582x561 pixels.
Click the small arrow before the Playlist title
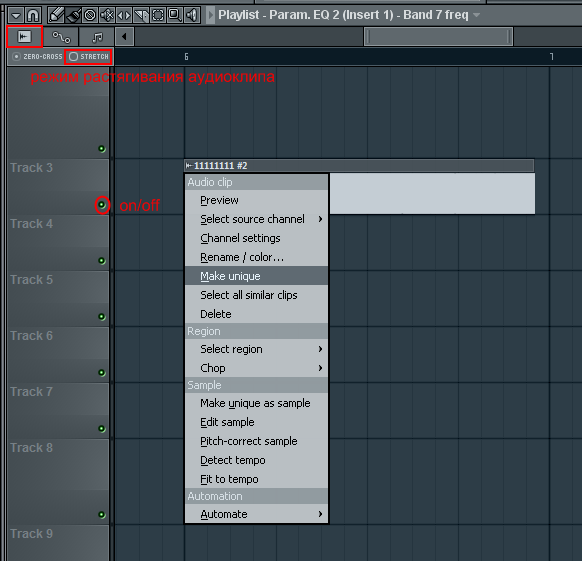point(211,16)
